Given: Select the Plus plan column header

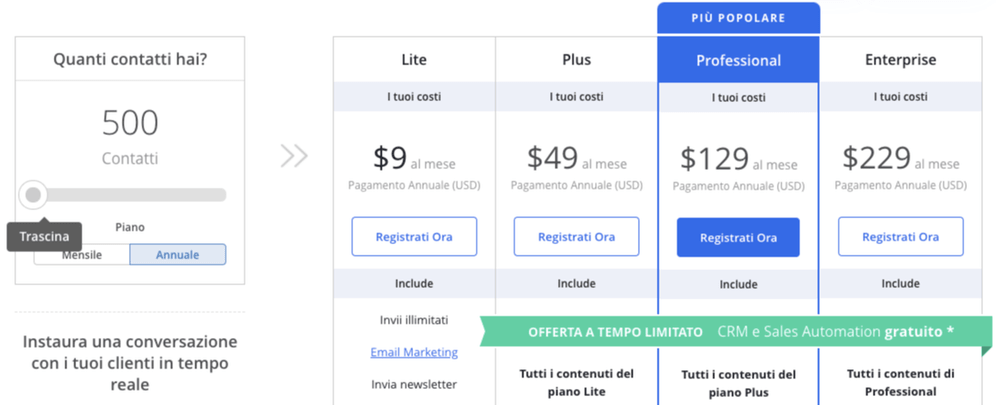Looking at the screenshot, I should coord(577,60).
